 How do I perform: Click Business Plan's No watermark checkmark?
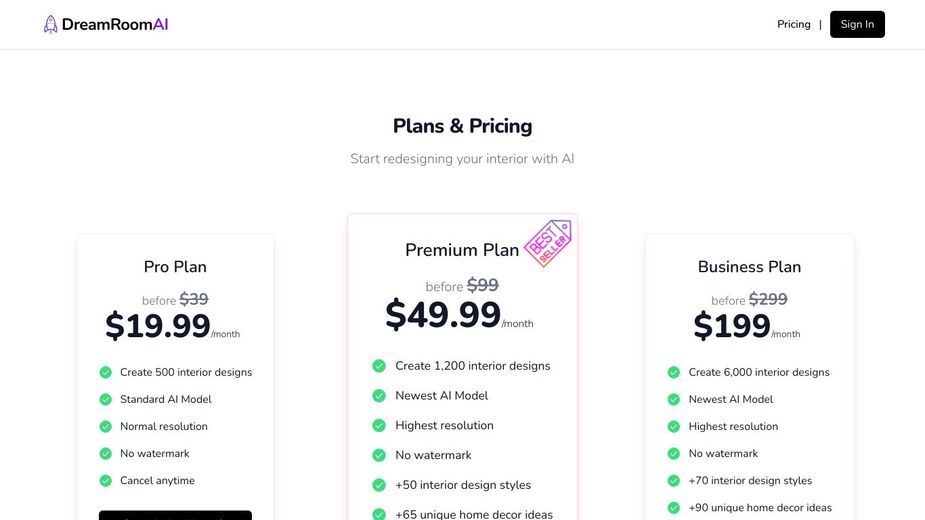click(x=674, y=454)
